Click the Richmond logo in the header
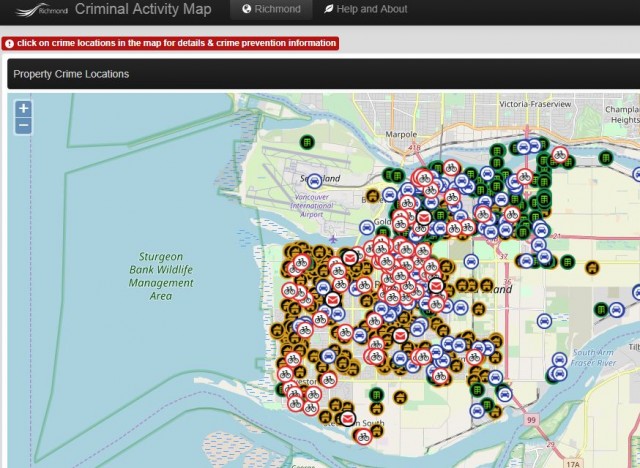The image size is (640, 468). [42, 10]
